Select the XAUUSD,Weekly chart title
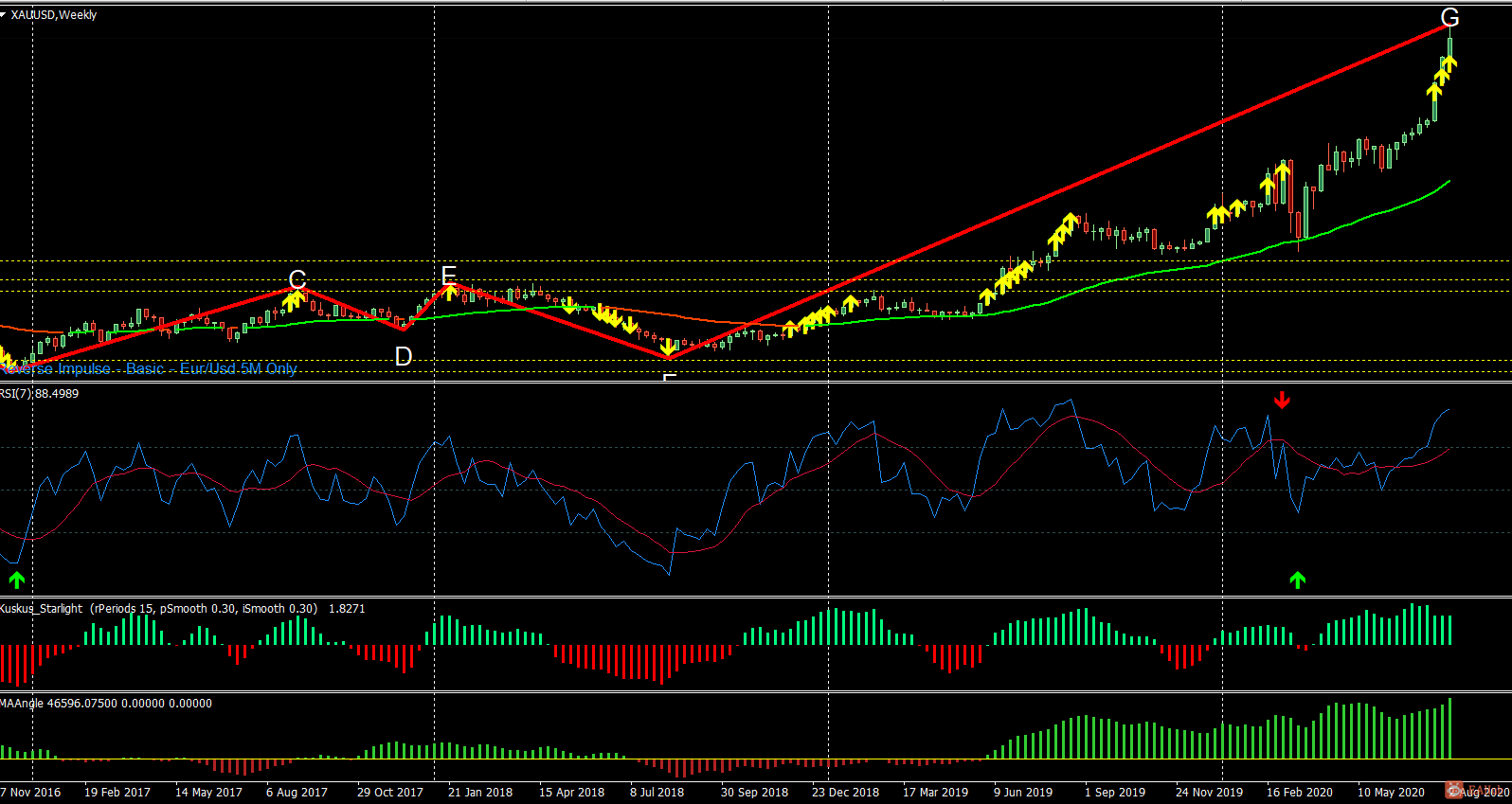1512x804 pixels. [54, 15]
